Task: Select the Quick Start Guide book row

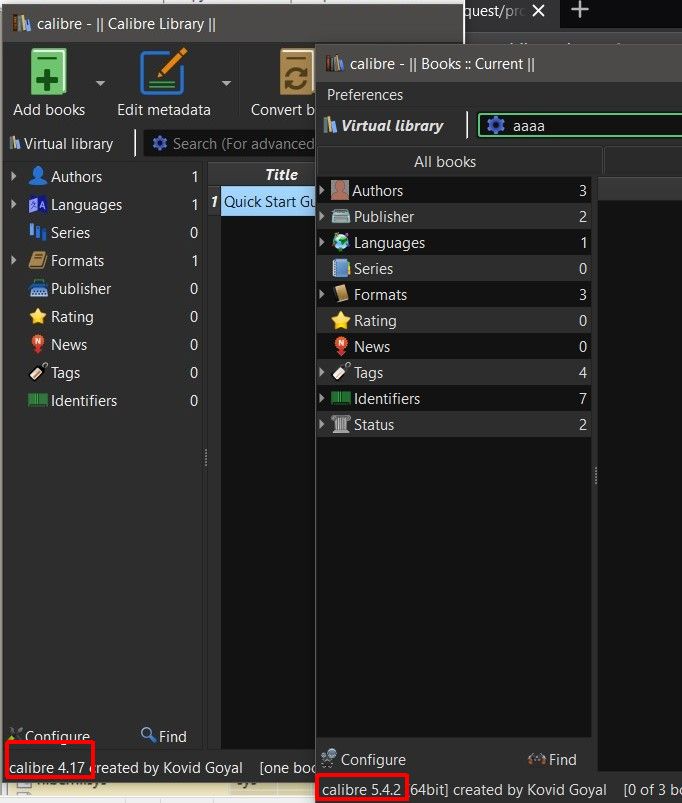Action: [268, 202]
